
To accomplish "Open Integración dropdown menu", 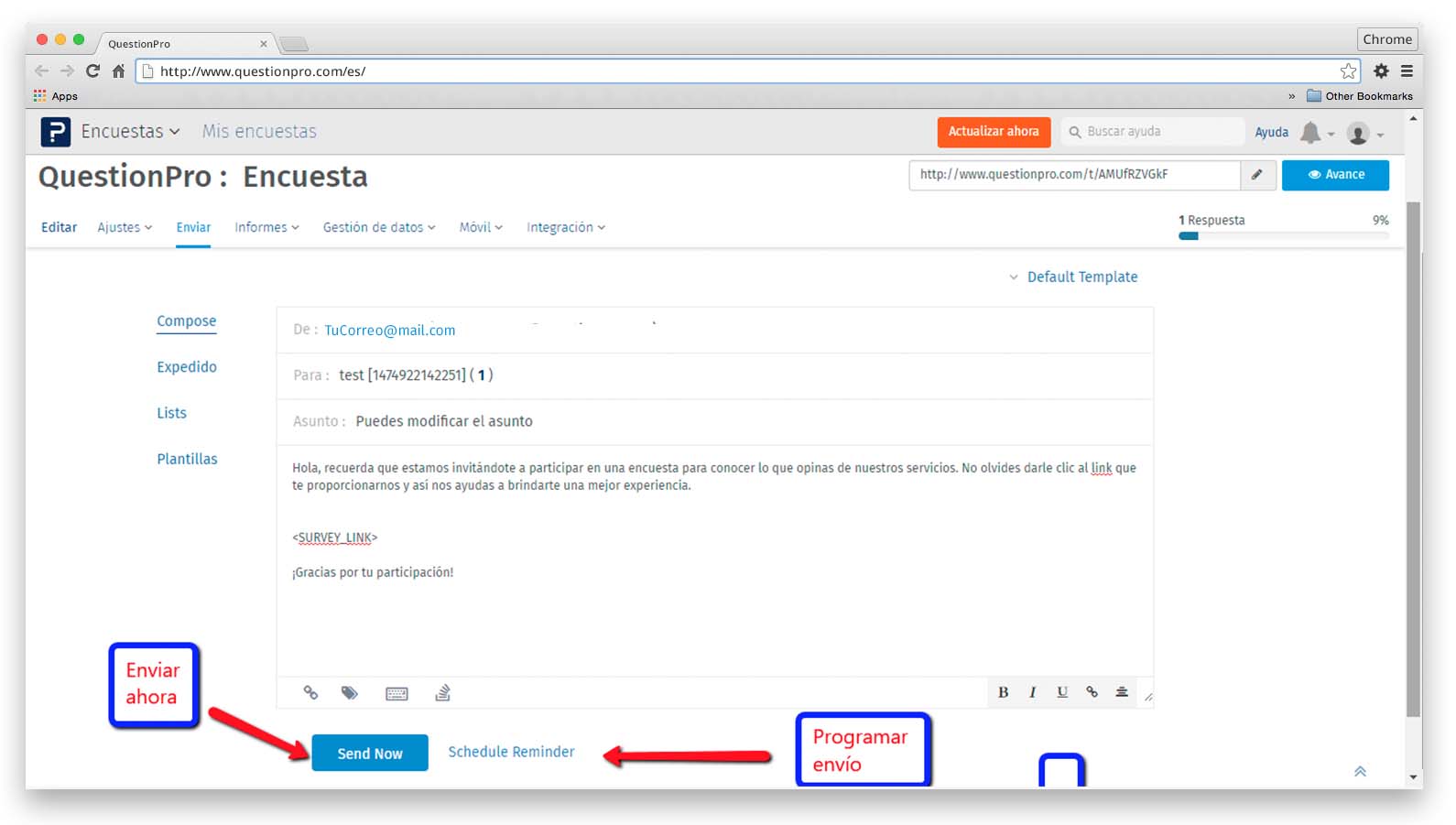I will click(566, 227).
